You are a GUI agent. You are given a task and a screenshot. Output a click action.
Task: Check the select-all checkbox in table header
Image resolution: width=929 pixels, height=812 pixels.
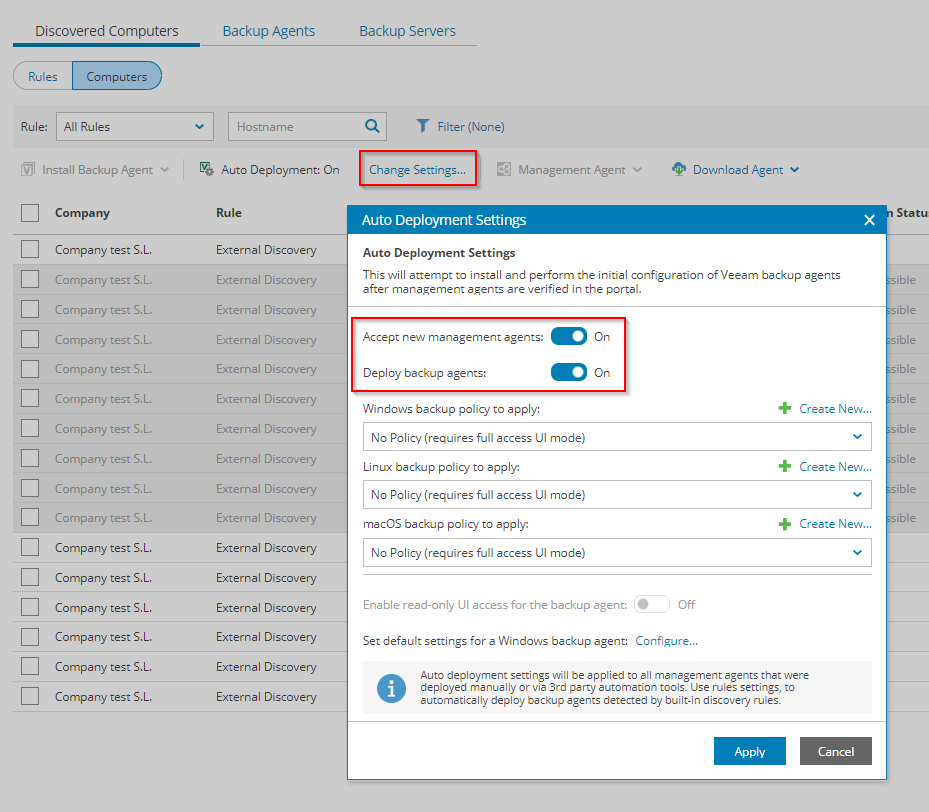click(x=30, y=212)
